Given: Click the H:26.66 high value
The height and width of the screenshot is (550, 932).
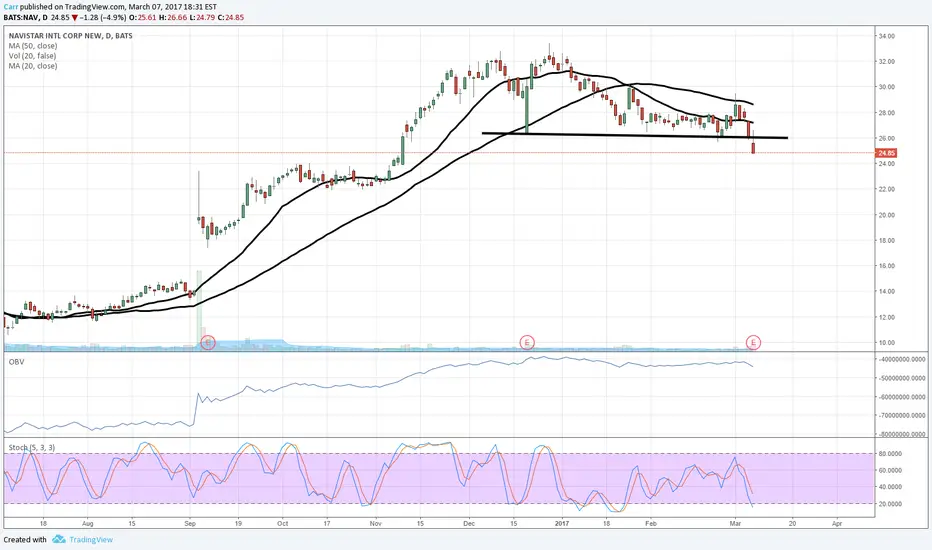Looking at the screenshot, I should coord(175,17).
